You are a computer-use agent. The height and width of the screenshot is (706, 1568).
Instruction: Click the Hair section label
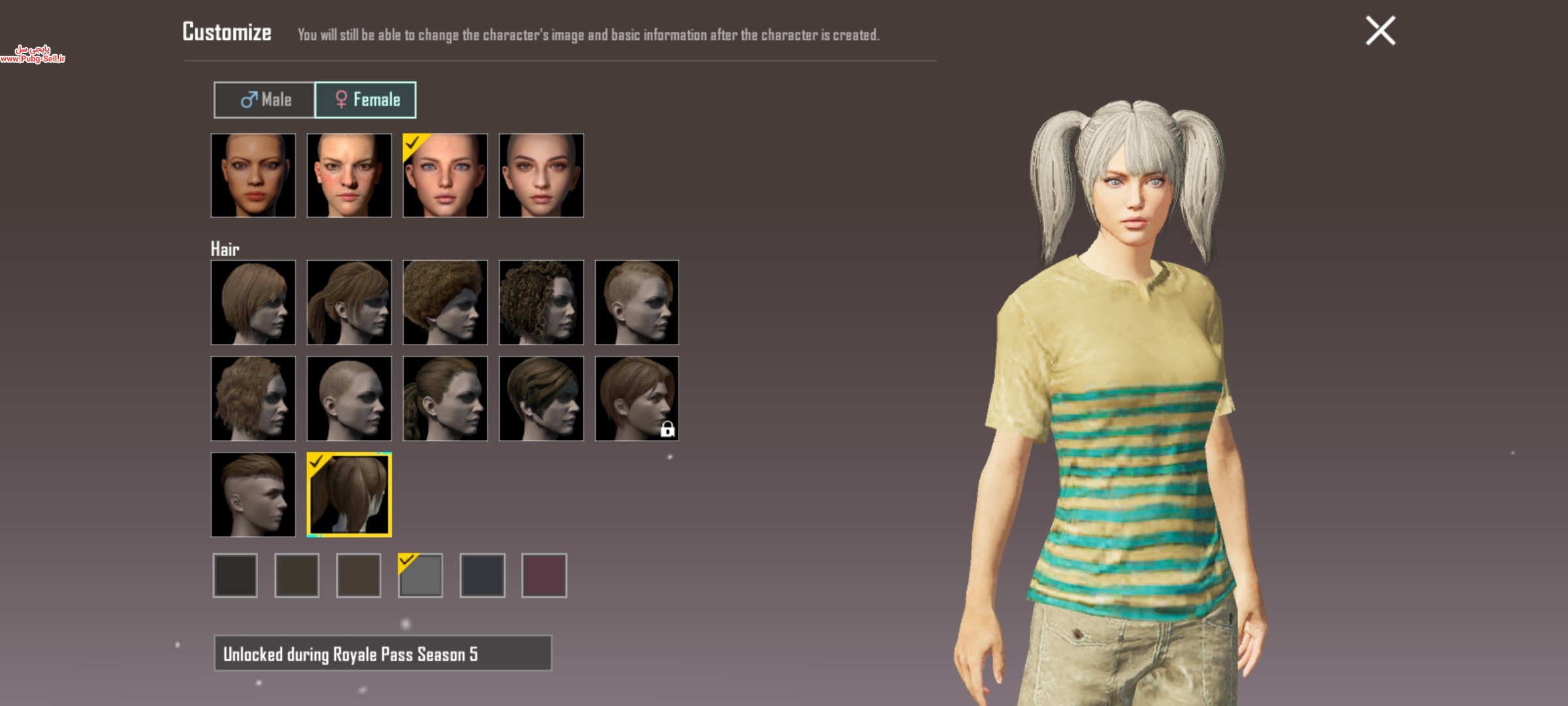point(225,249)
